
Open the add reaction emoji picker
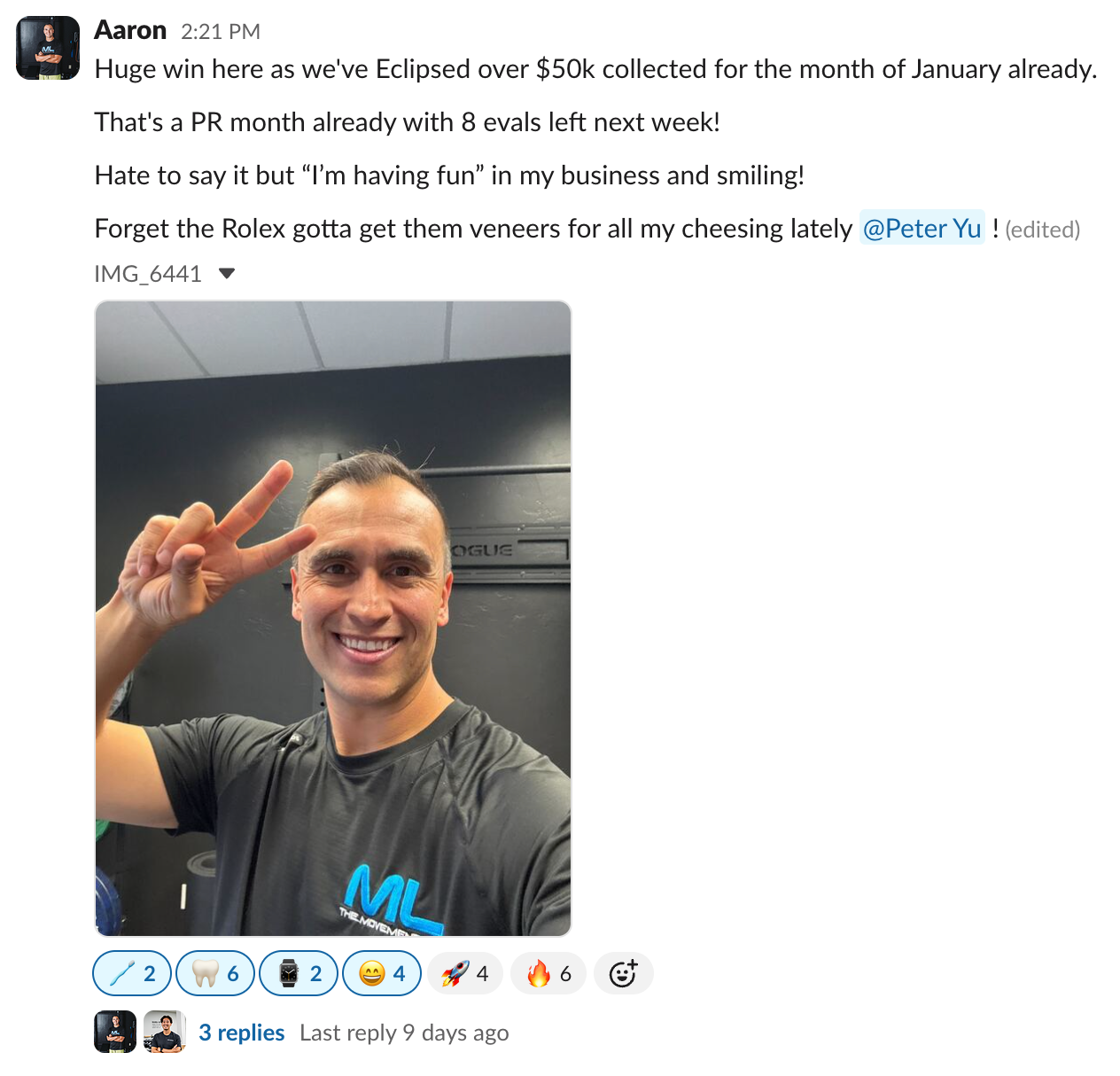[623, 973]
